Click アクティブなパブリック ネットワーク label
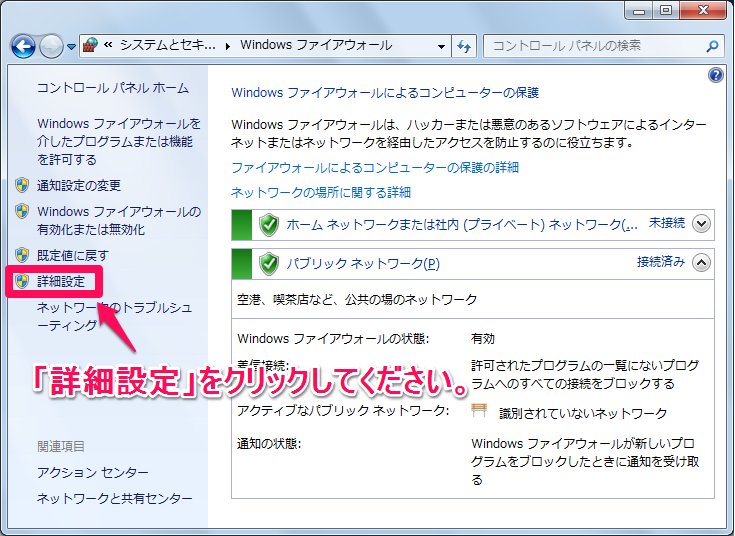The image size is (735, 536). pos(343,411)
